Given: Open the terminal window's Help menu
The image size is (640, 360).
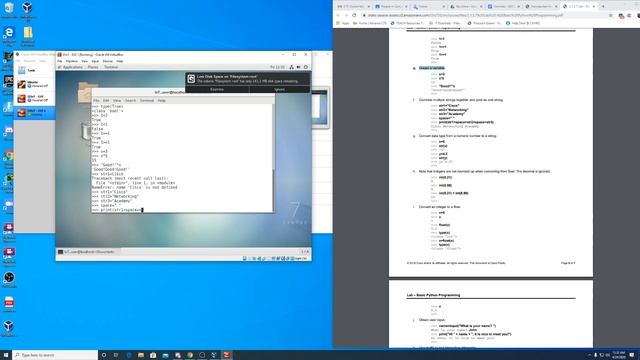Looking at the screenshot, I should click(162, 100).
